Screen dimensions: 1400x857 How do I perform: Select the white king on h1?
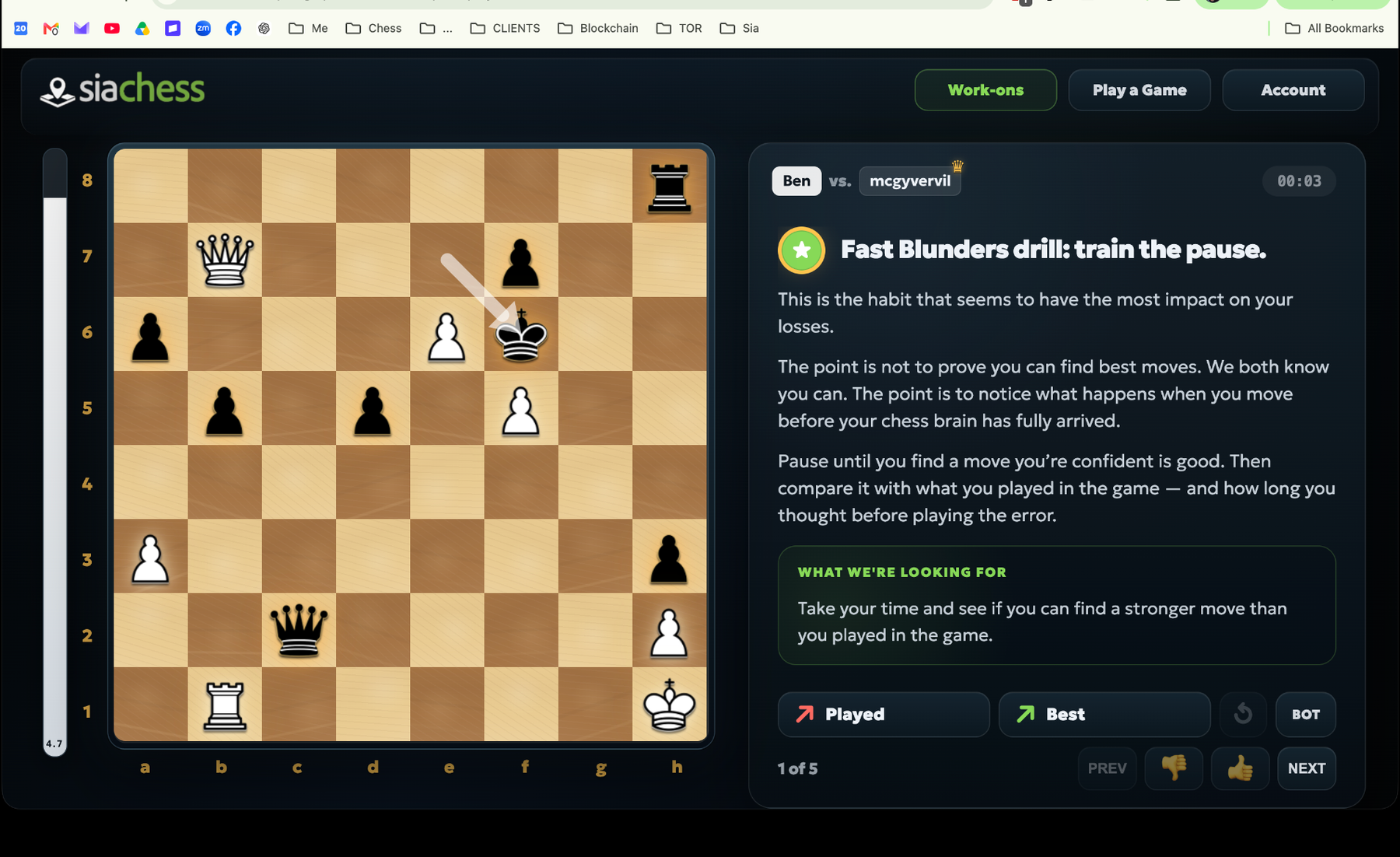tap(669, 705)
